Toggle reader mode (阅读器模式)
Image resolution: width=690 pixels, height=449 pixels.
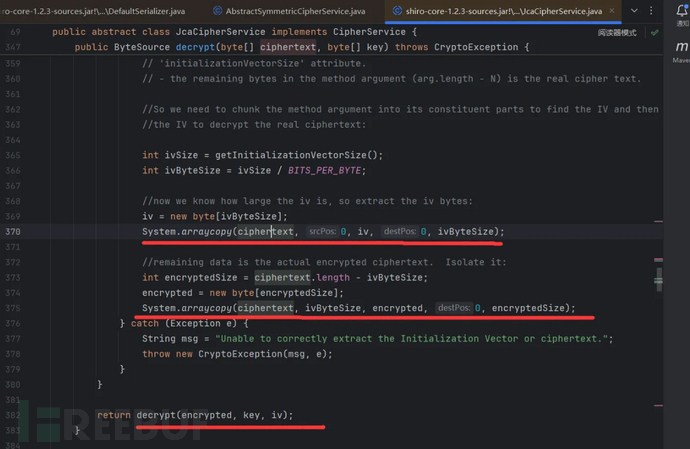[617, 33]
